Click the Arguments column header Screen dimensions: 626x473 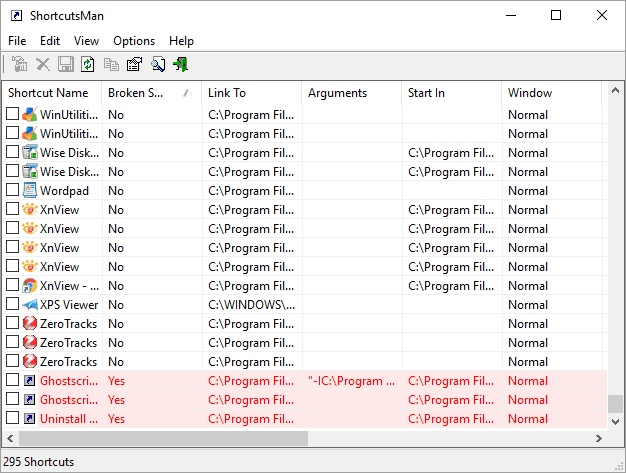click(351, 93)
